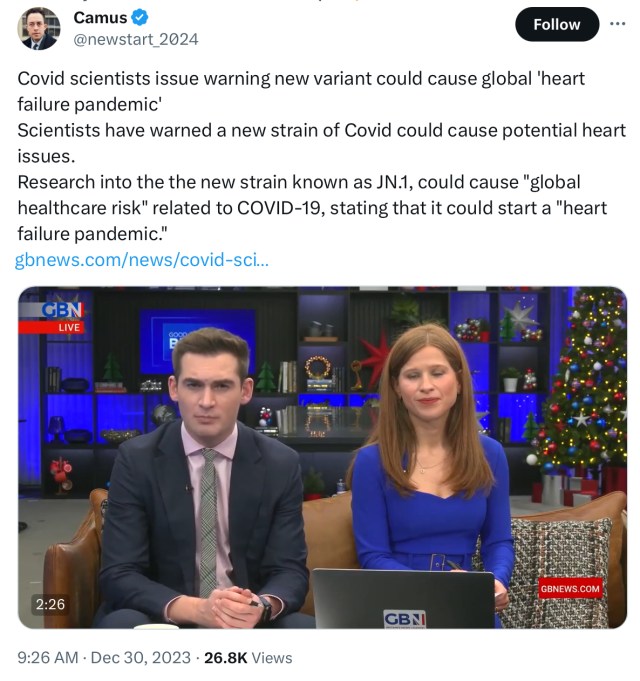
Task: Open the gbnews.com article link
Action: pyautogui.click(x=142, y=260)
